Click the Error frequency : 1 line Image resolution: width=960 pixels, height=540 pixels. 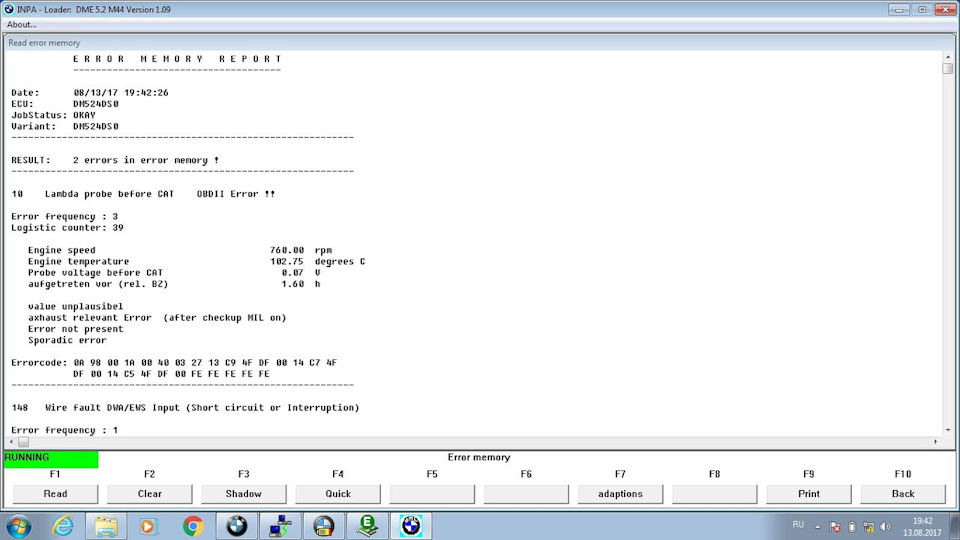[x=65, y=430]
